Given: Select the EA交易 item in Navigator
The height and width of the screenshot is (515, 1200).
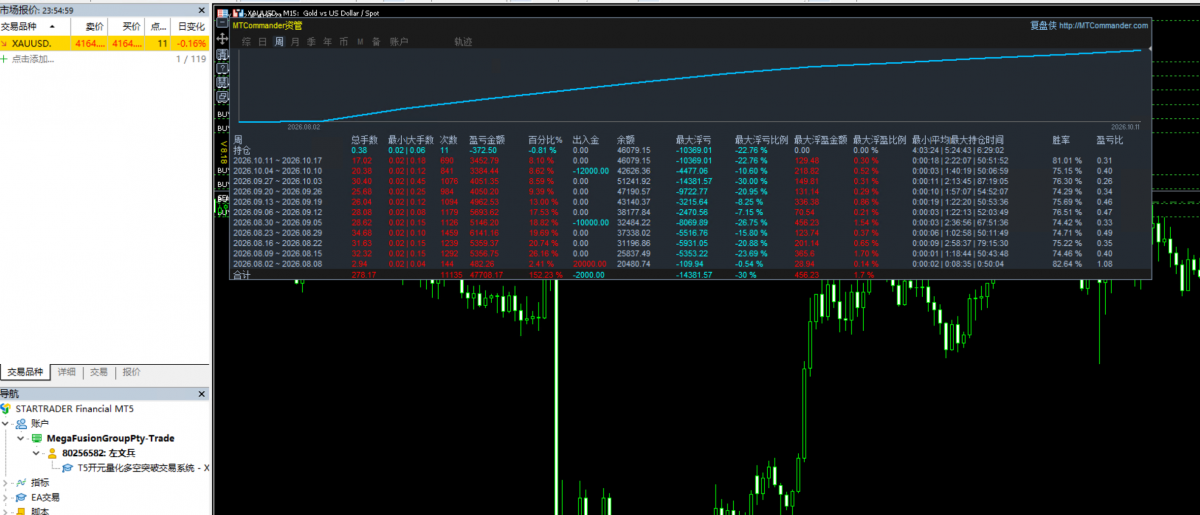Looking at the screenshot, I should coord(45,497).
